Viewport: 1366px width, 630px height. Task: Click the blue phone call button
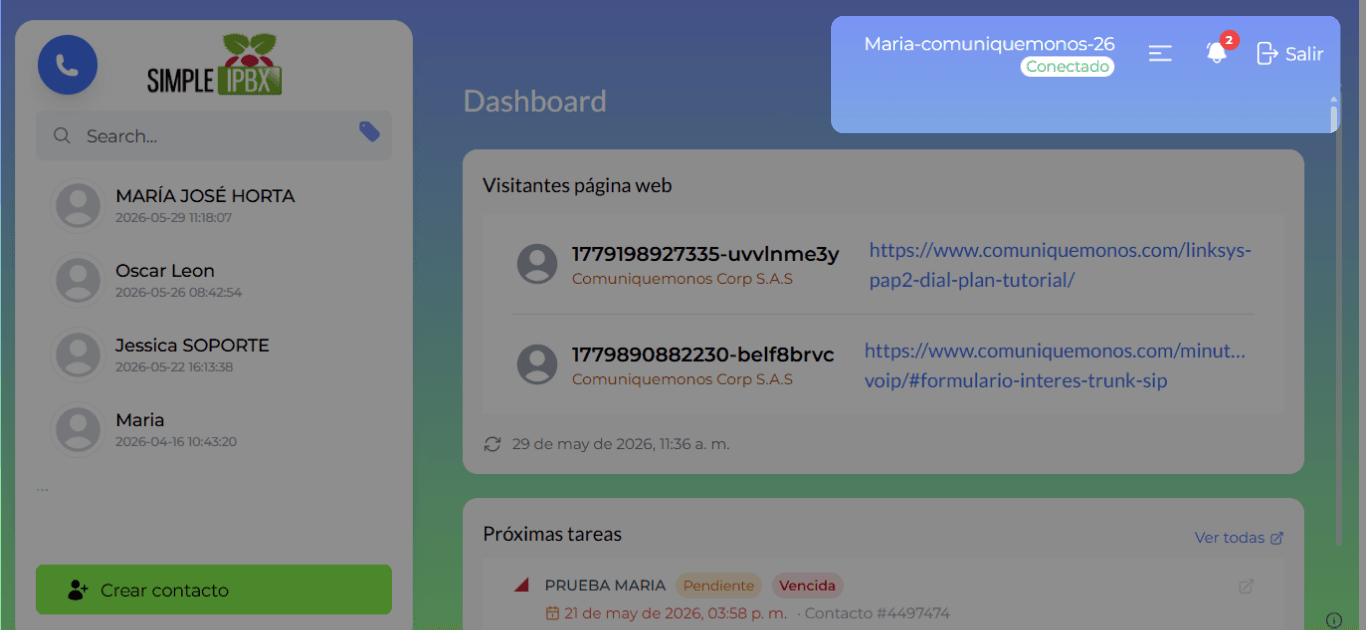[67, 65]
